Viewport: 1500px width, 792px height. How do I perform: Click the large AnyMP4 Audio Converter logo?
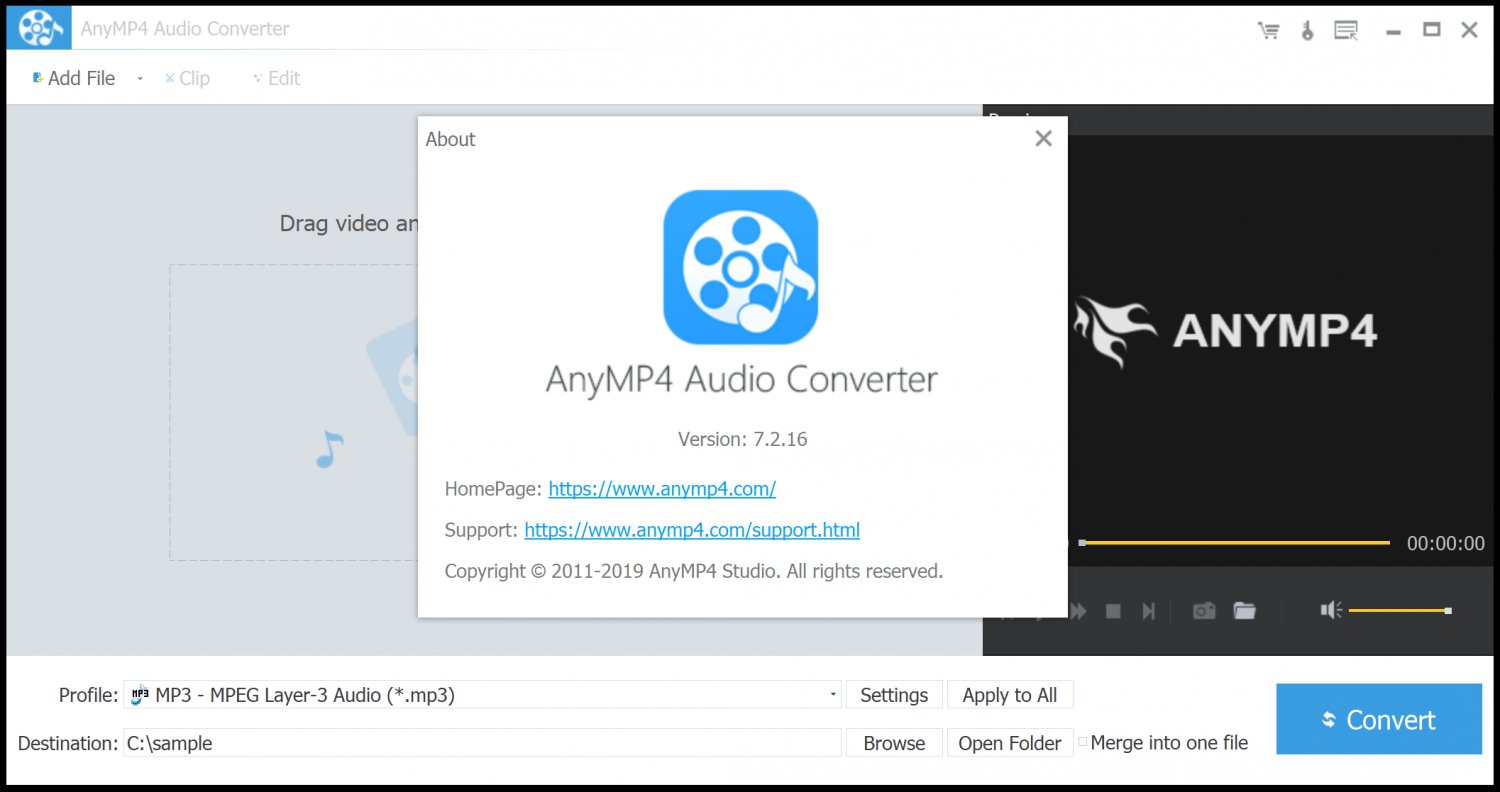741,267
